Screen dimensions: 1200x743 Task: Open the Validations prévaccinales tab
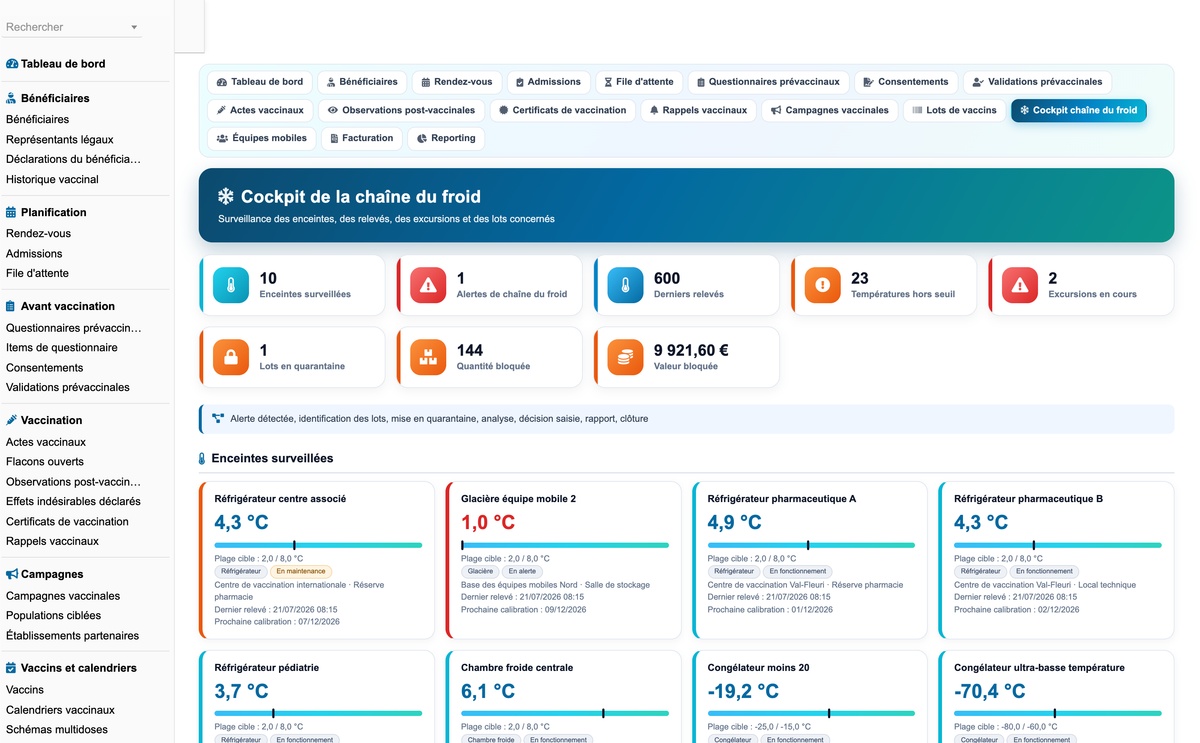[1037, 82]
